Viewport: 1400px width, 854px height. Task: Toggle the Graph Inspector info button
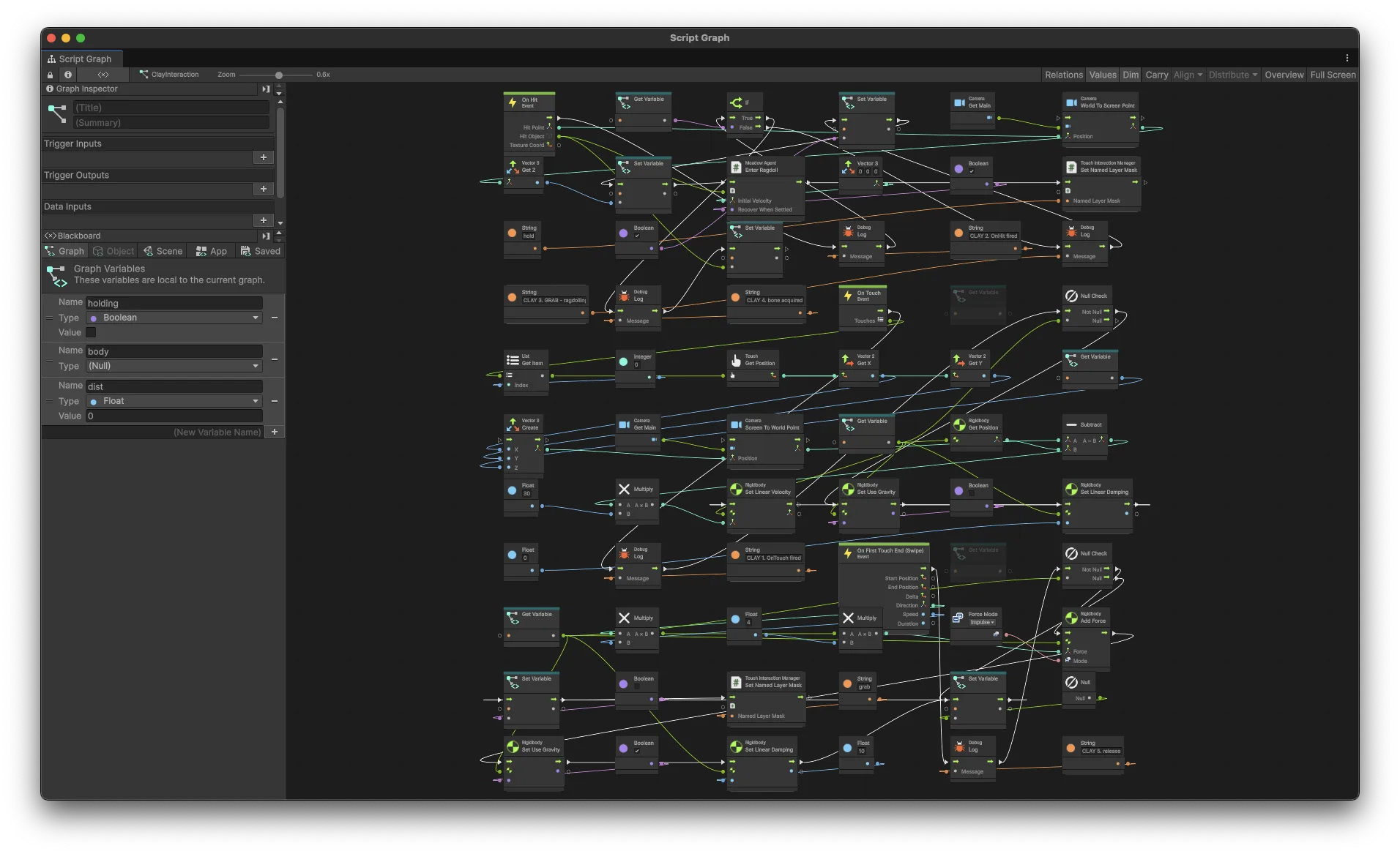pos(68,75)
